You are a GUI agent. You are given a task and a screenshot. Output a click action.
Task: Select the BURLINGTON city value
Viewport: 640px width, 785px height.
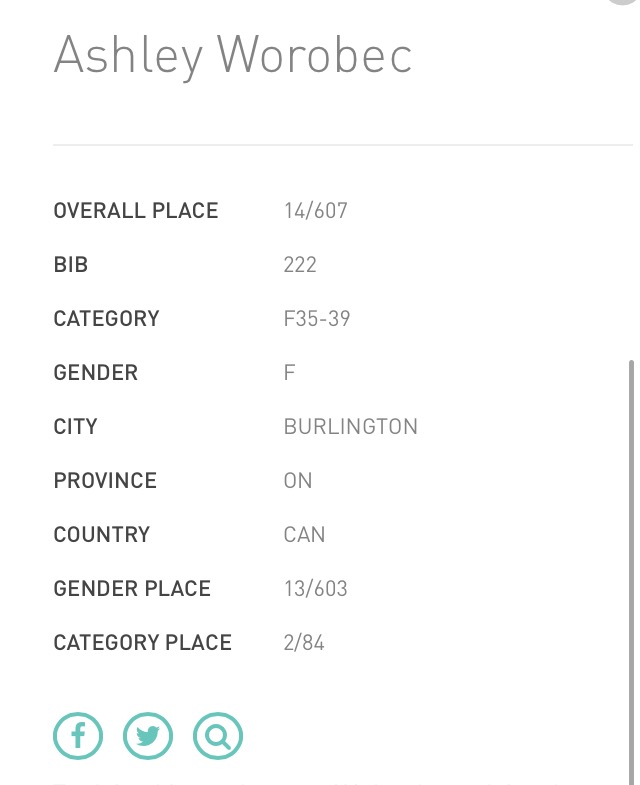click(351, 427)
